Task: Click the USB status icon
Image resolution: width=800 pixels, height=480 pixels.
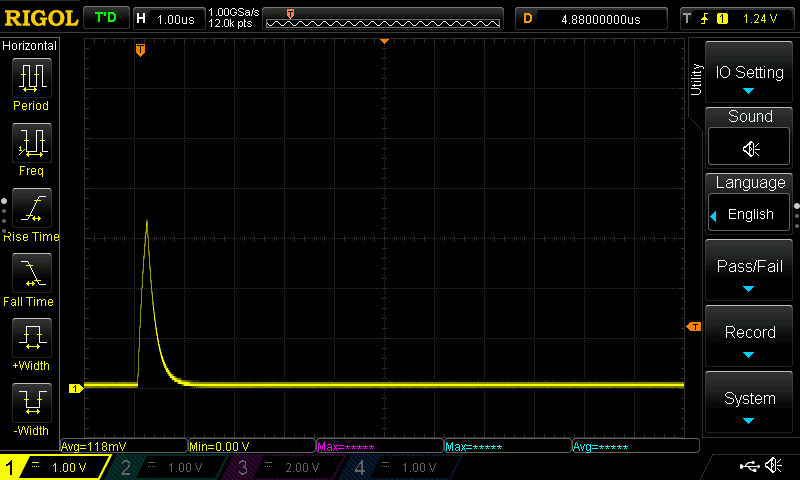Action: [748, 466]
